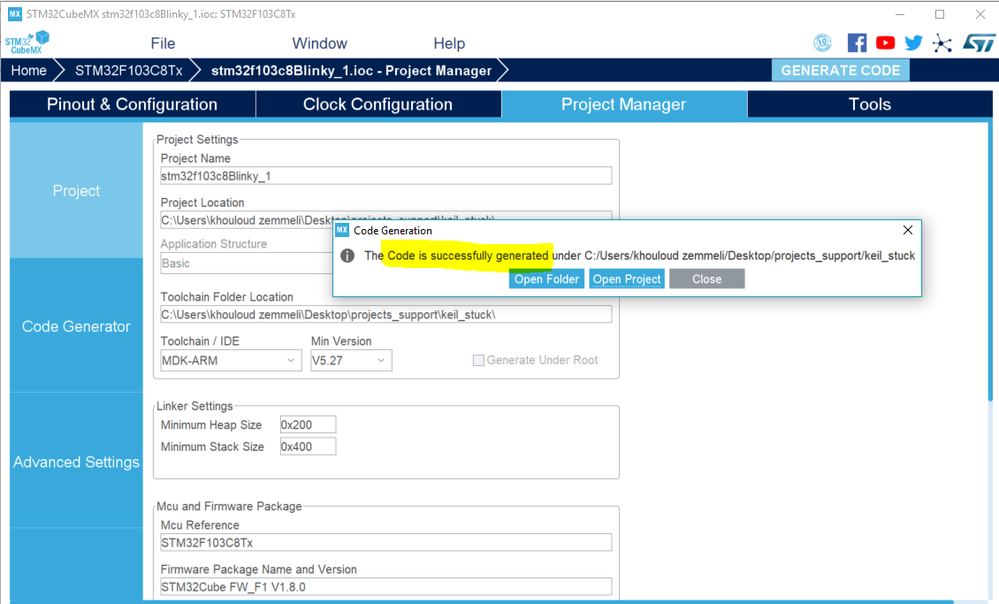Switch to Pinout & Configuration tab

coord(133,104)
